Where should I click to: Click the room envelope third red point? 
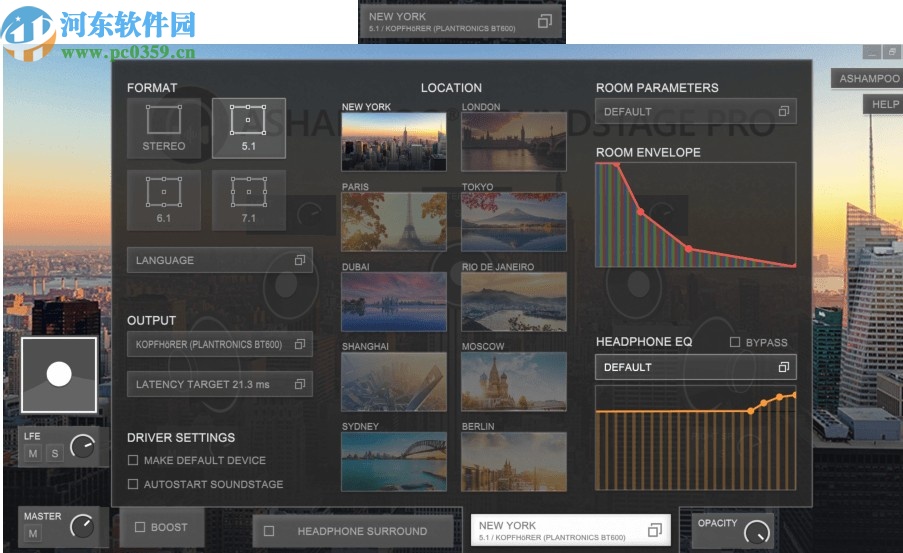[x=689, y=249]
